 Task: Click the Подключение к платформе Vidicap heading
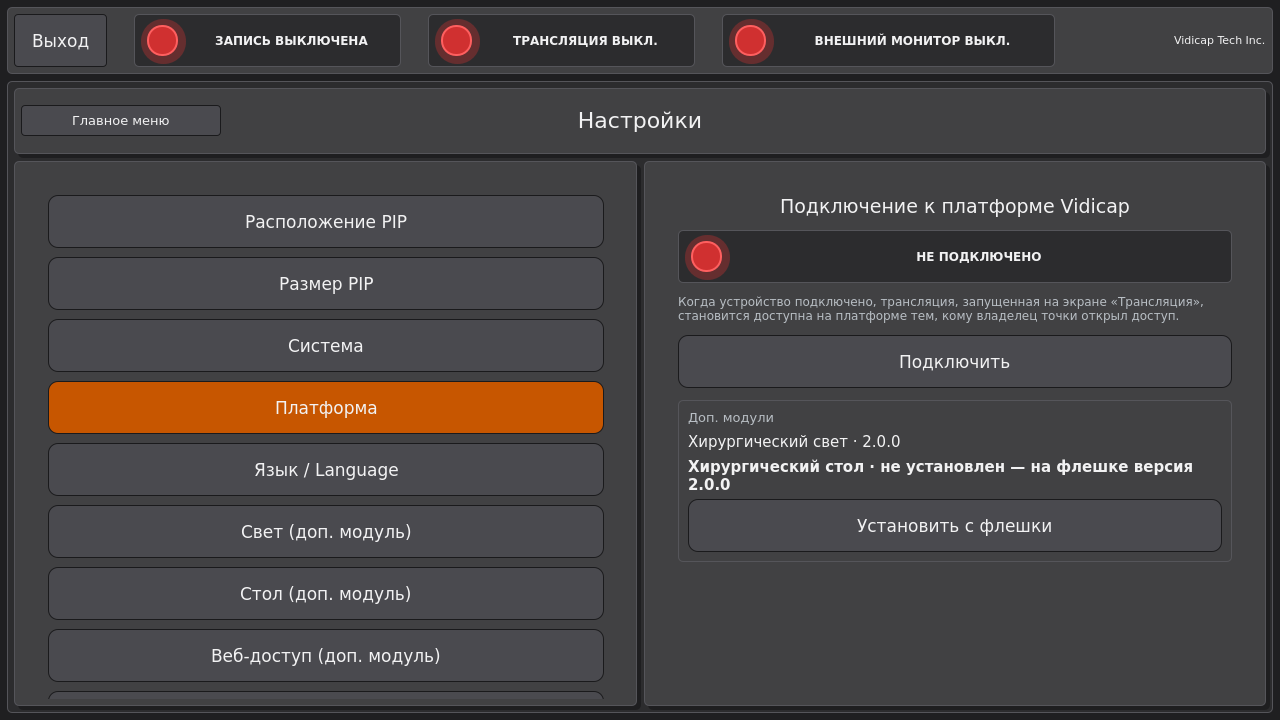[x=955, y=206]
